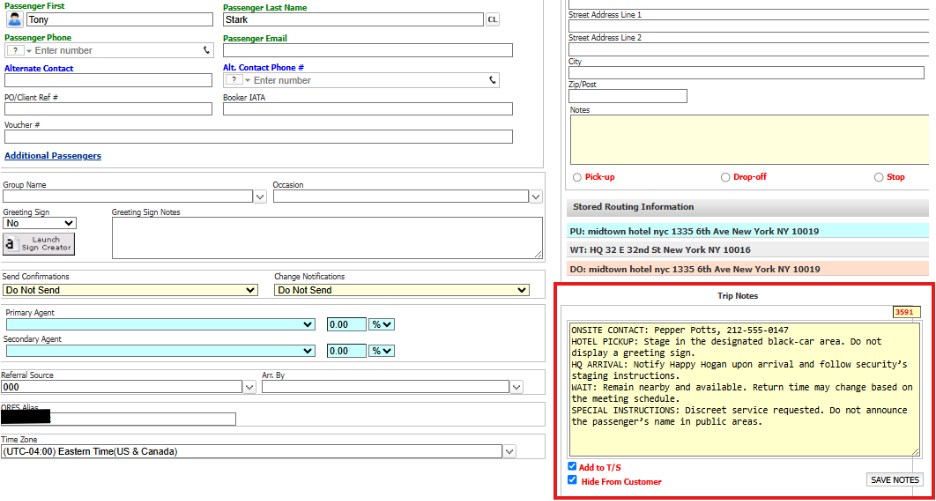Click the Passenger Email field
The image size is (936, 501).
click(368, 50)
